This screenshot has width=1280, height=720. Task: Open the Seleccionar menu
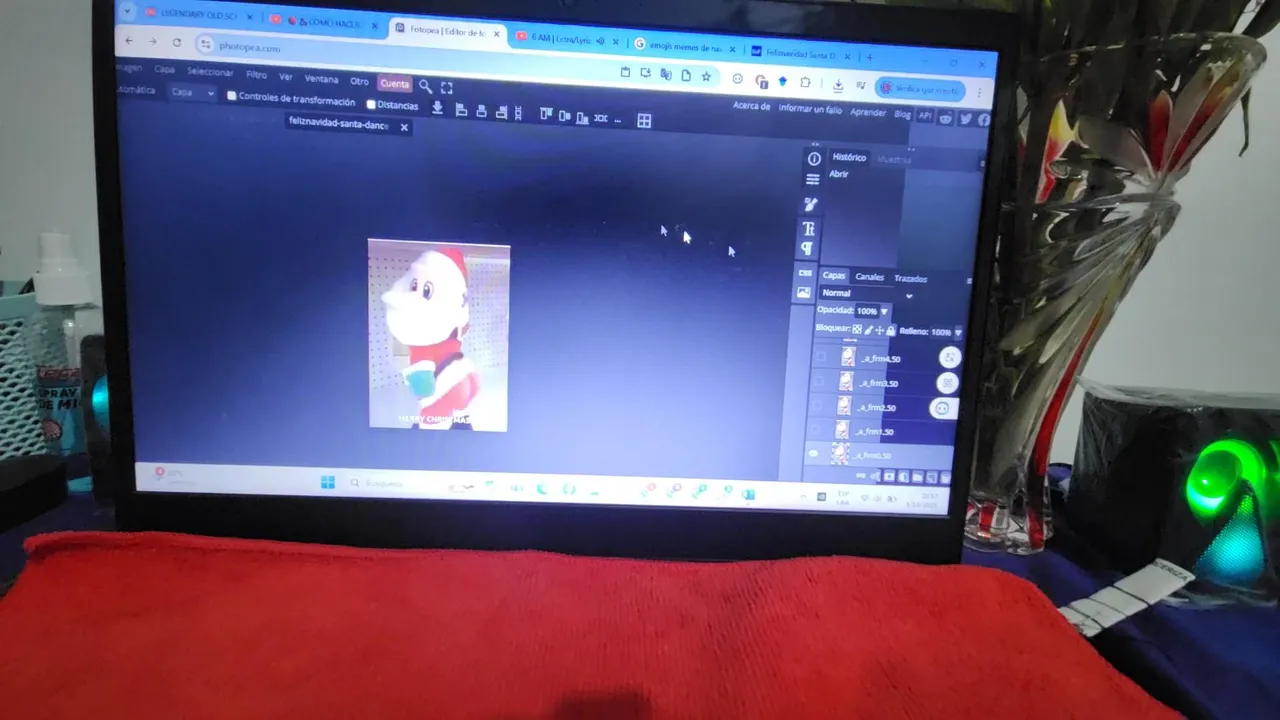[x=210, y=72]
